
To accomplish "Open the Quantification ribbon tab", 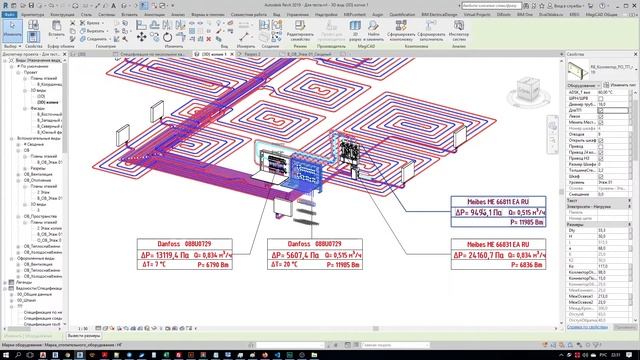I will coord(402,14).
